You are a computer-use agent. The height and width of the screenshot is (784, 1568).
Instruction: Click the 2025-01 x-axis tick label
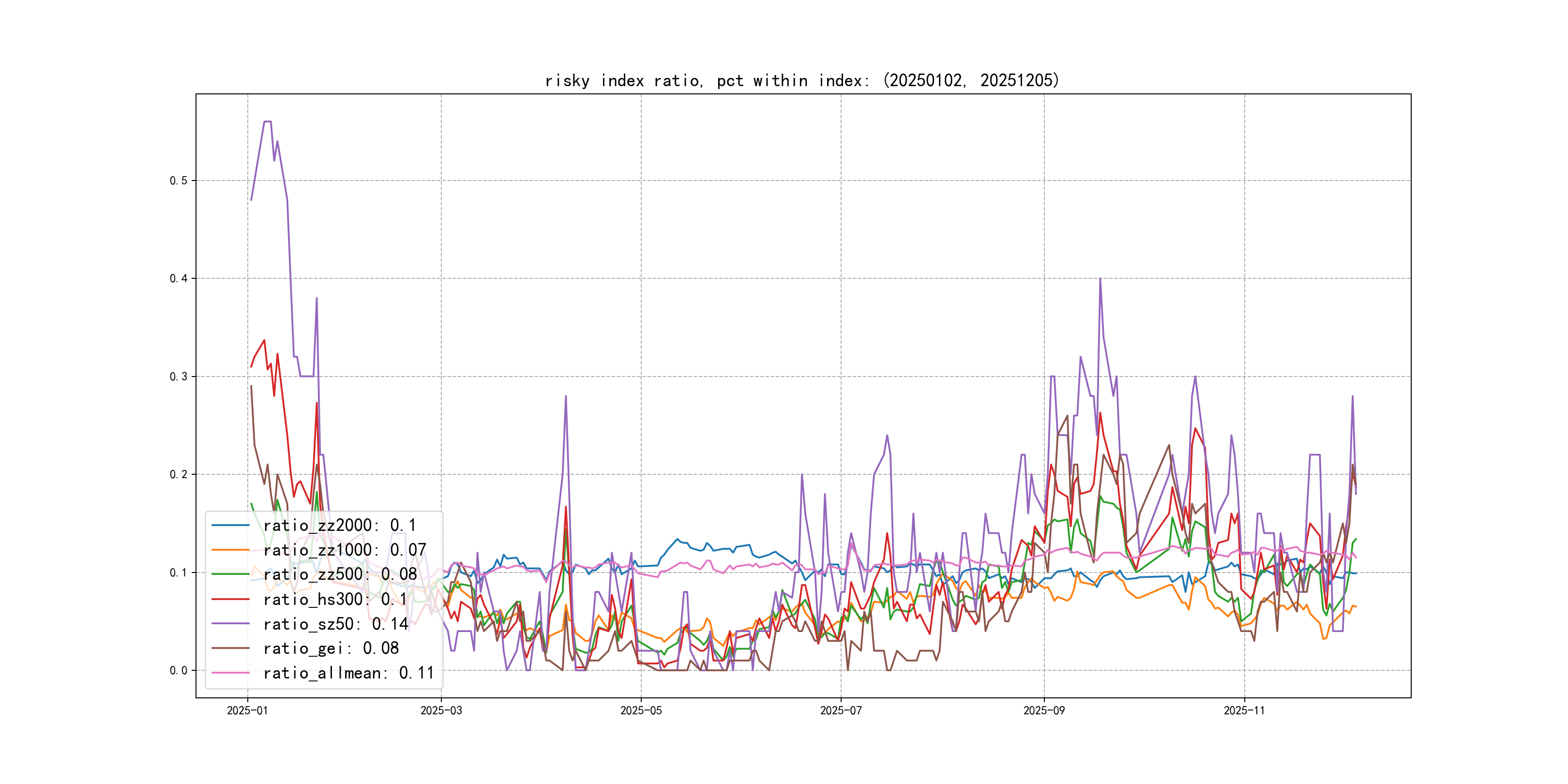pos(247,711)
